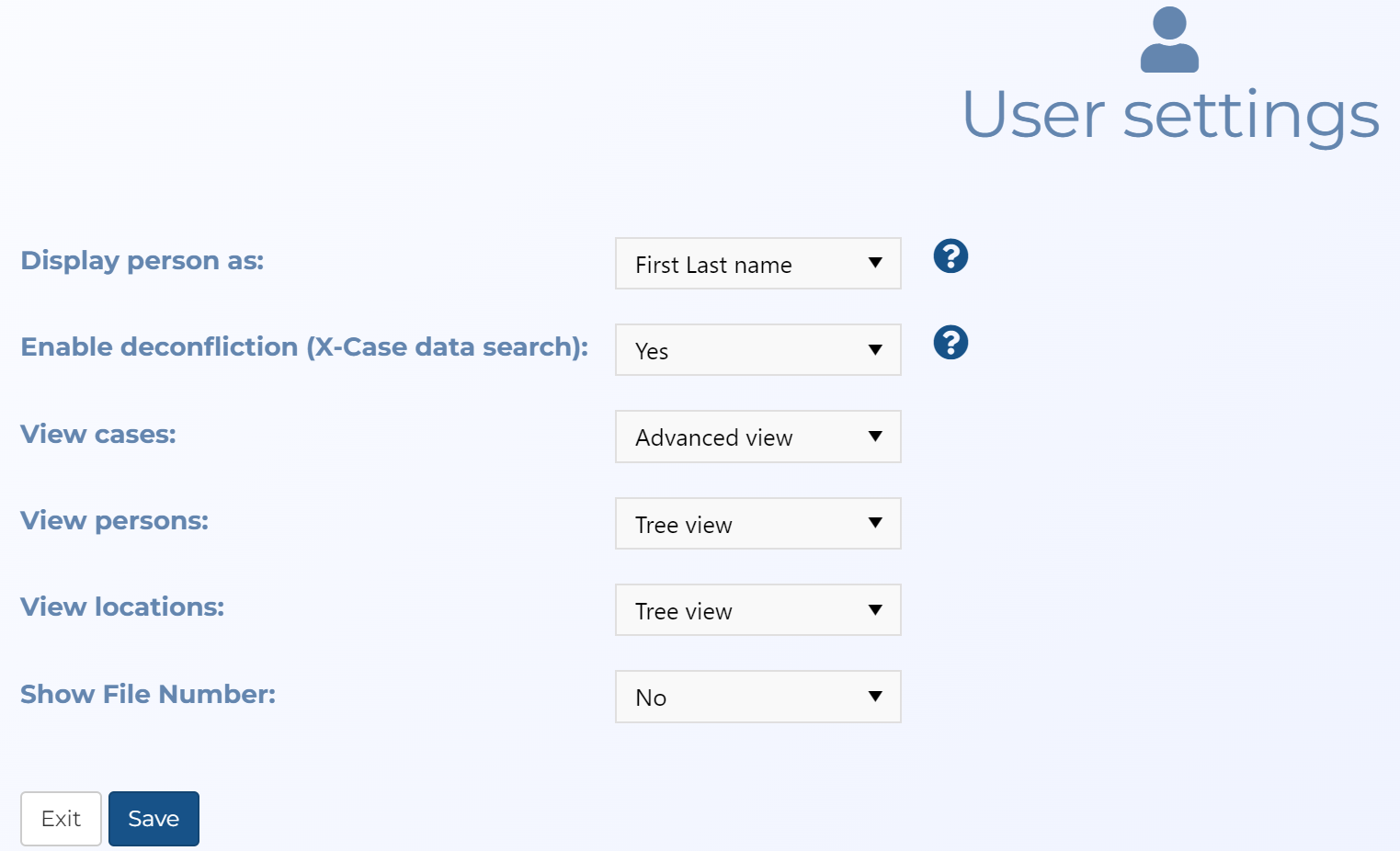Click the 'Enable deconfliction (X-Case data search):' label
This screenshot has height=851, width=1400.
[304, 347]
